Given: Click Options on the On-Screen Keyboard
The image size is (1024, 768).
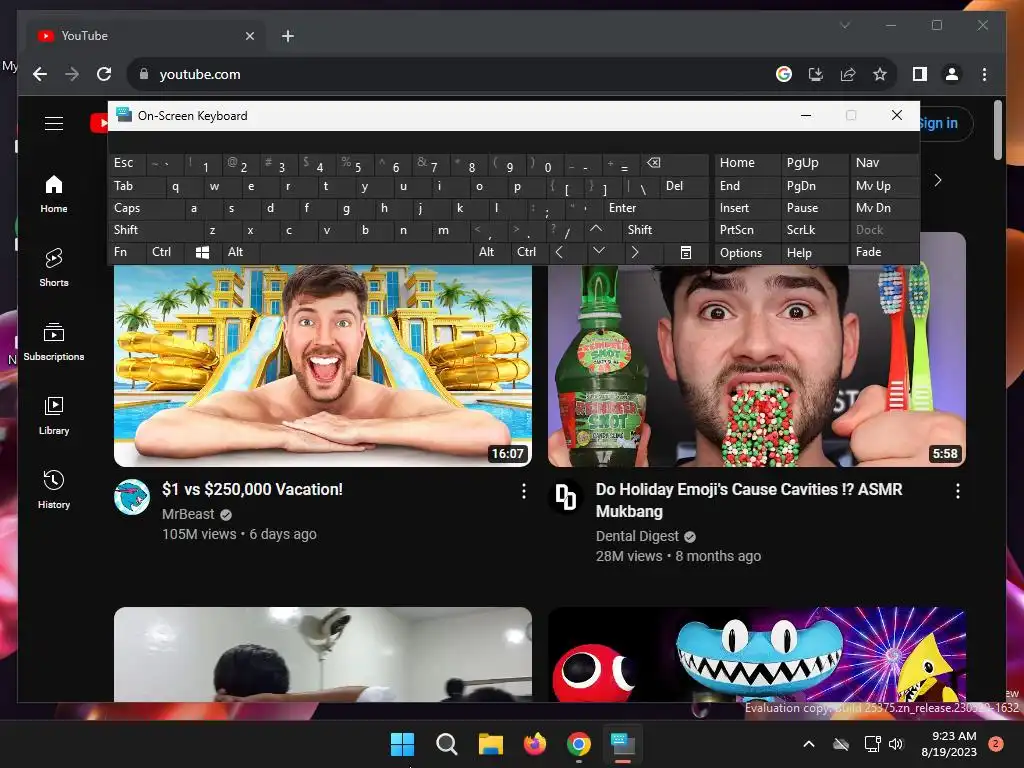Looking at the screenshot, I should [x=747, y=252].
